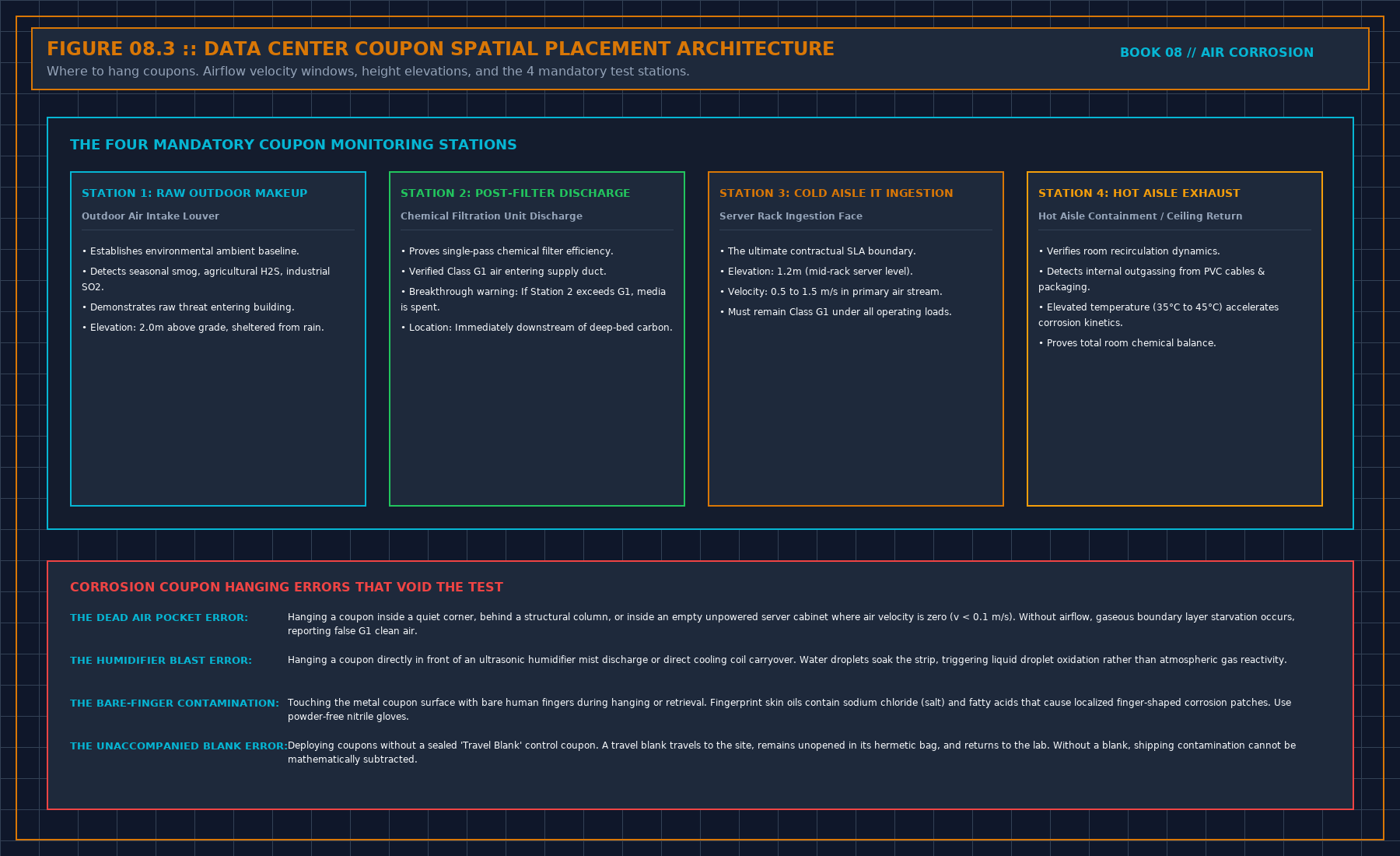This screenshot has width=1400, height=856.
Task: Click 'Demonstrates raw threat entering building.' bullet
Action: tap(188, 307)
